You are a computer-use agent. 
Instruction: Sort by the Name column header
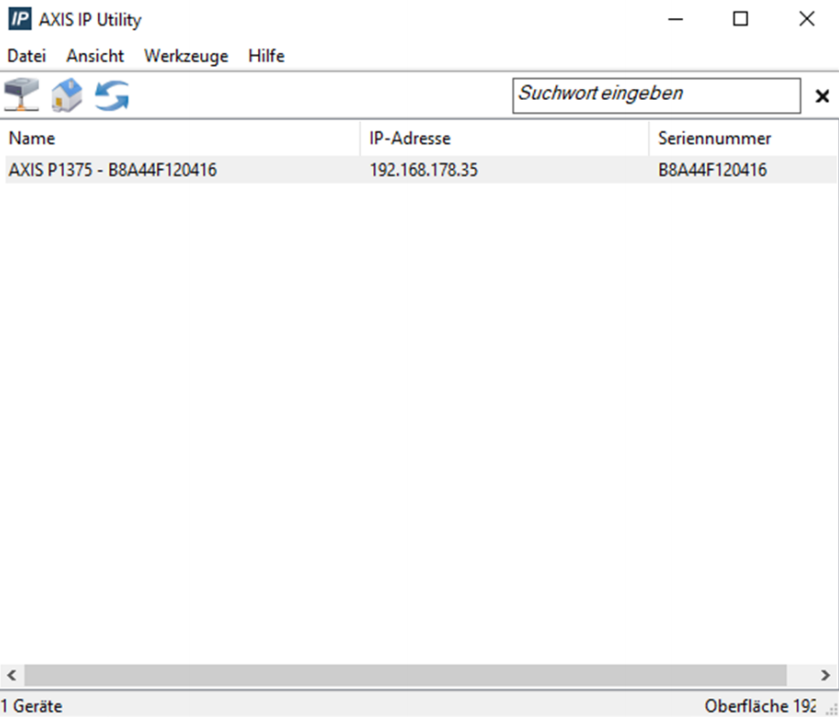point(180,139)
